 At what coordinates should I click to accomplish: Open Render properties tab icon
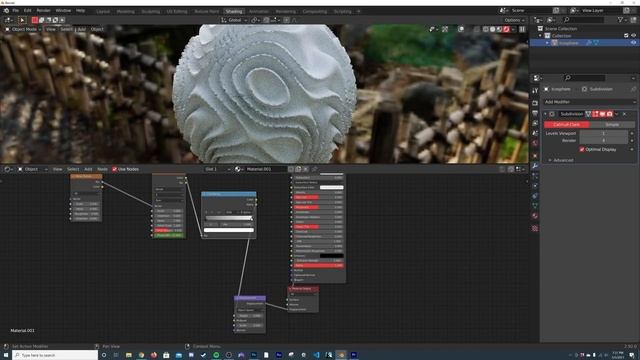pyautogui.click(x=535, y=102)
